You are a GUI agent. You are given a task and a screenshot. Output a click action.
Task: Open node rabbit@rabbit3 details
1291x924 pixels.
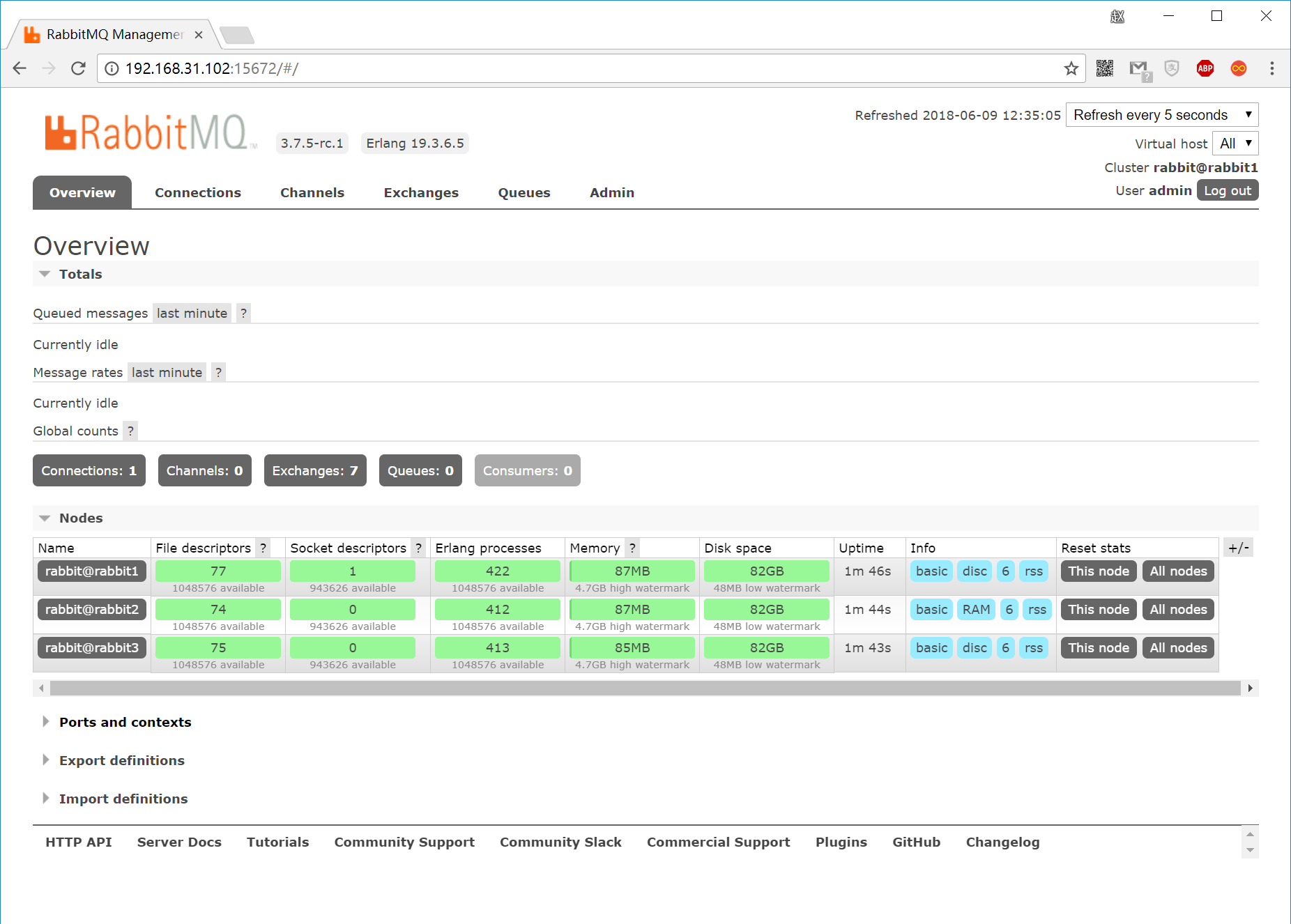92,647
